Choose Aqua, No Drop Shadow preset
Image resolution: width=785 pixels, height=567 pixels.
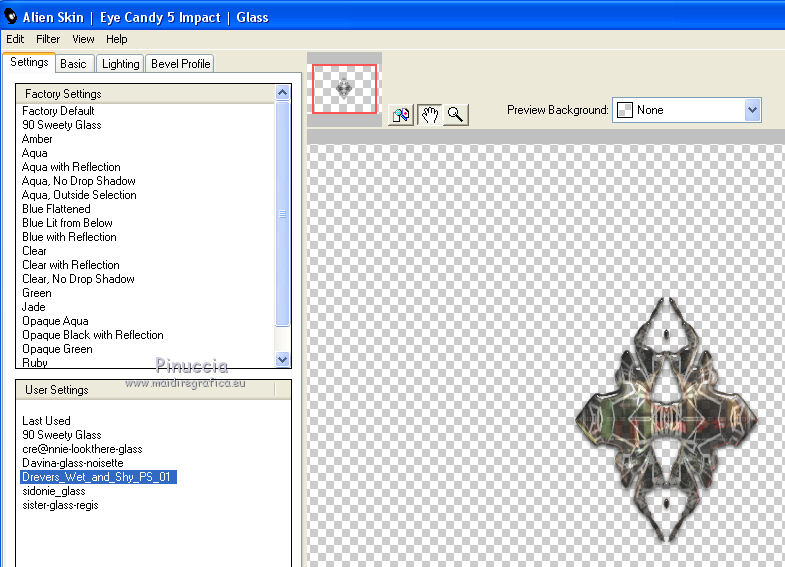[x=79, y=181]
